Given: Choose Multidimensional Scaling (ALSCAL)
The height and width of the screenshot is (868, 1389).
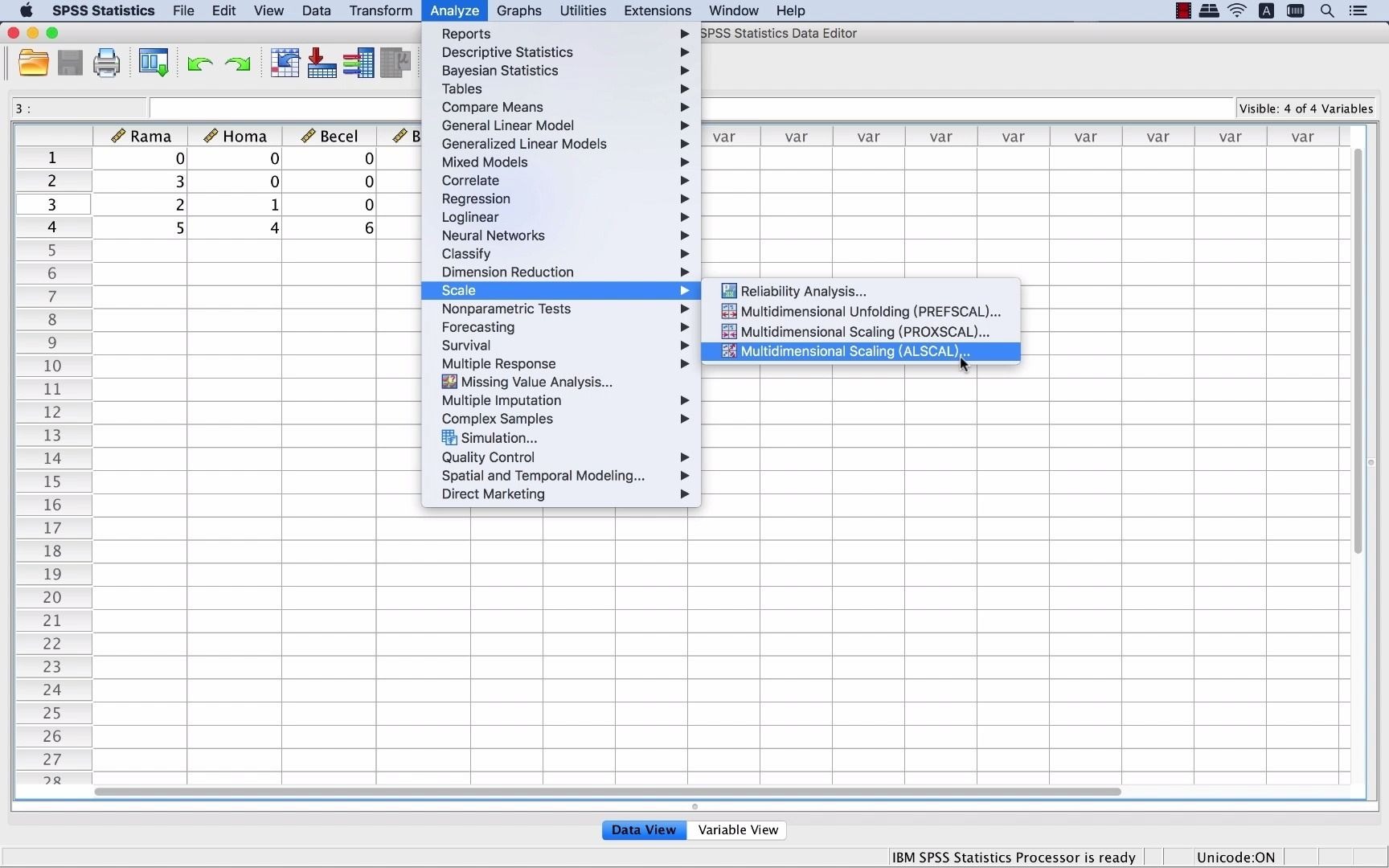Looking at the screenshot, I should click(861, 351).
